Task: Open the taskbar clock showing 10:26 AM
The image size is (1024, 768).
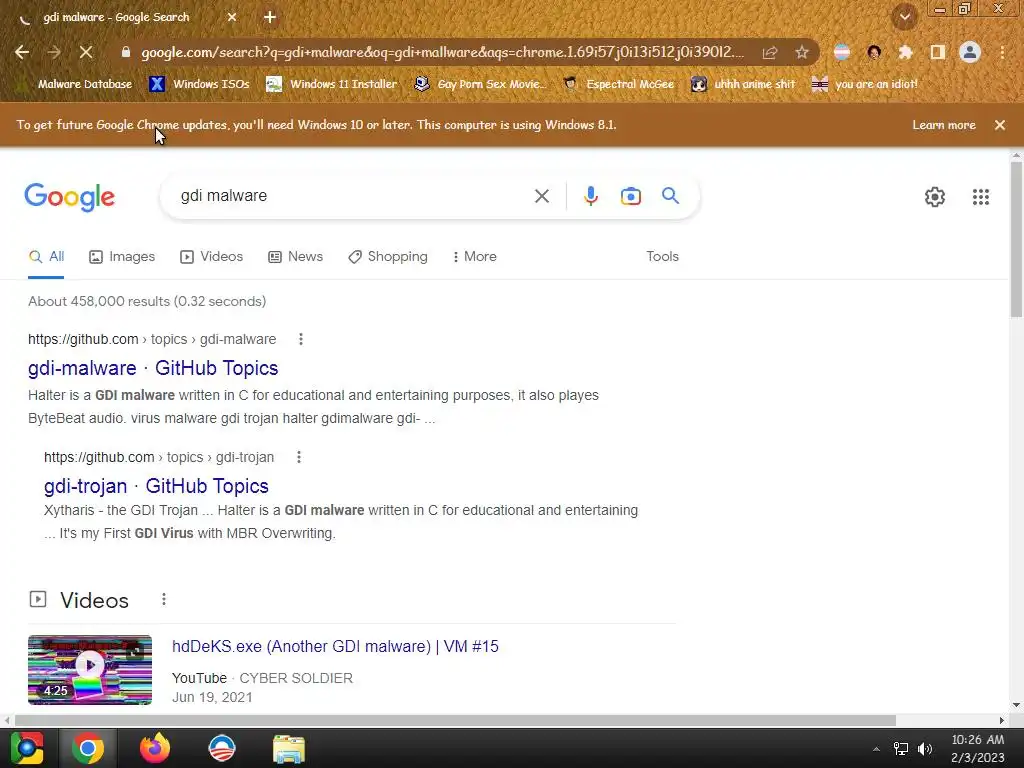Action: tap(978, 749)
